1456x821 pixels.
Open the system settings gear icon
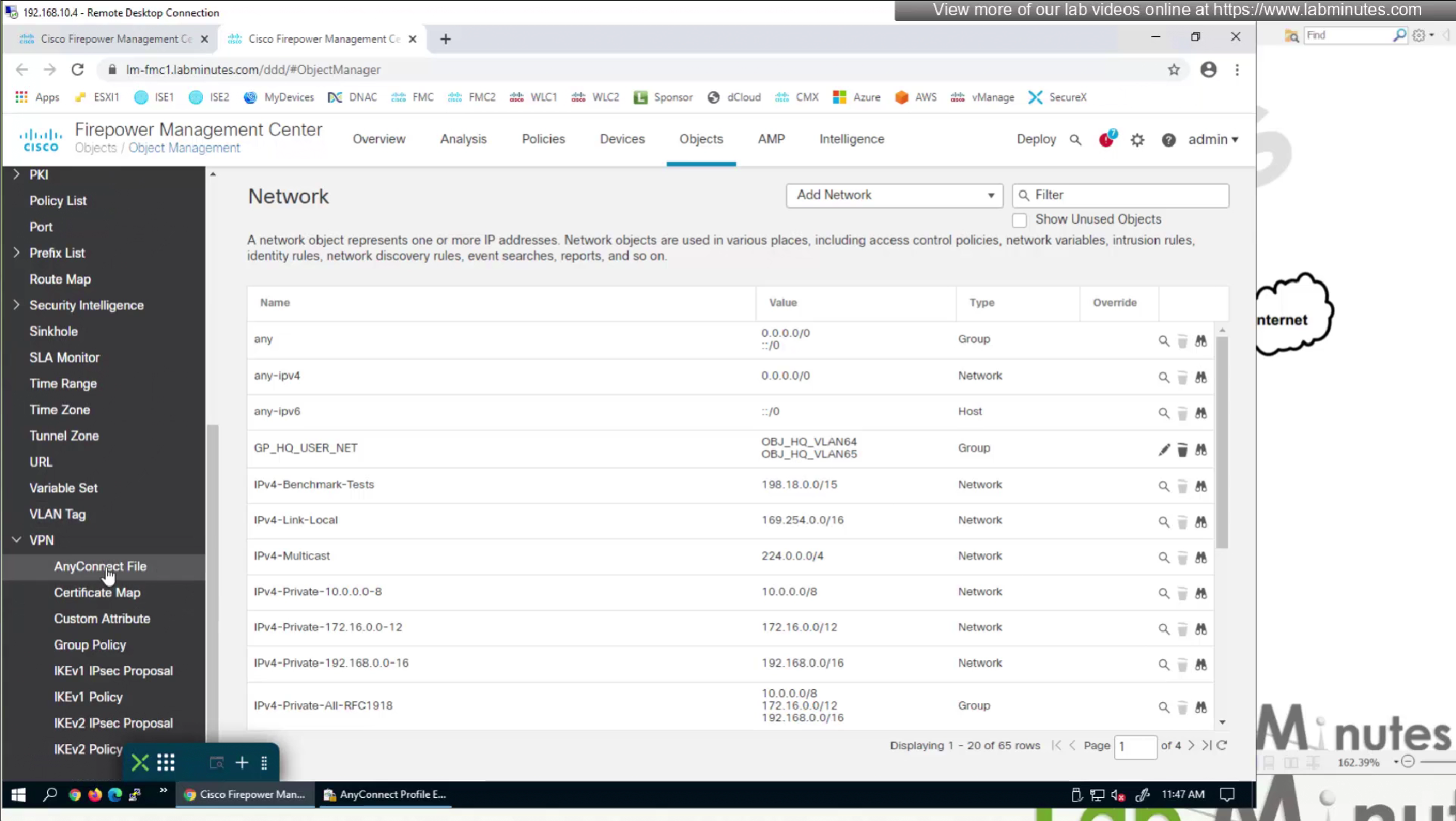(x=1137, y=140)
